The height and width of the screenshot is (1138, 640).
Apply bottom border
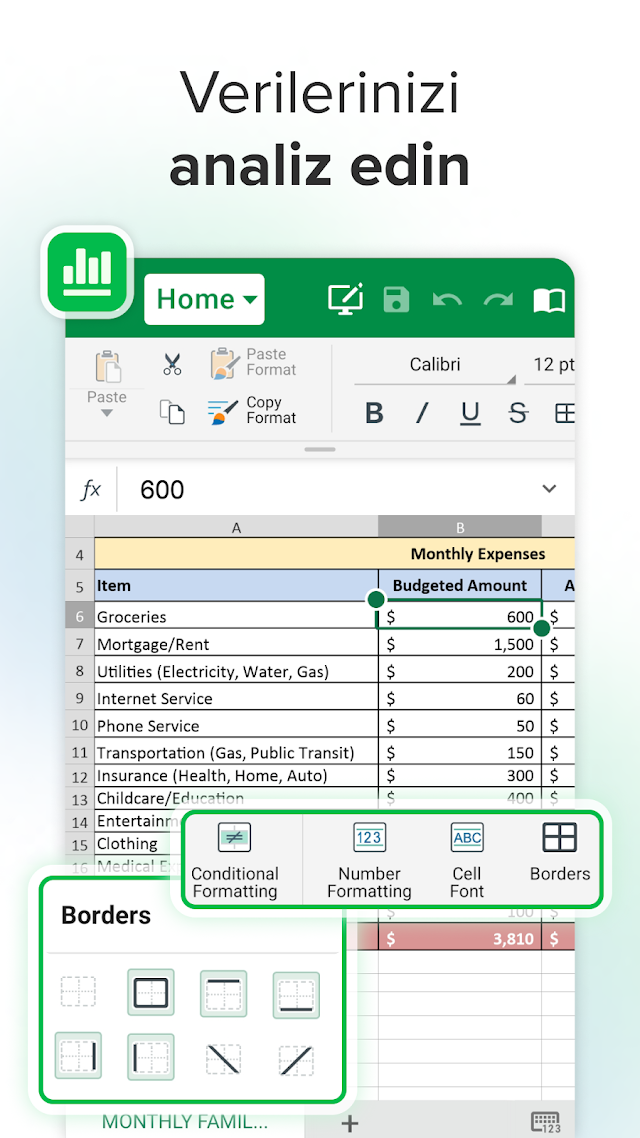[x=296, y=995]
